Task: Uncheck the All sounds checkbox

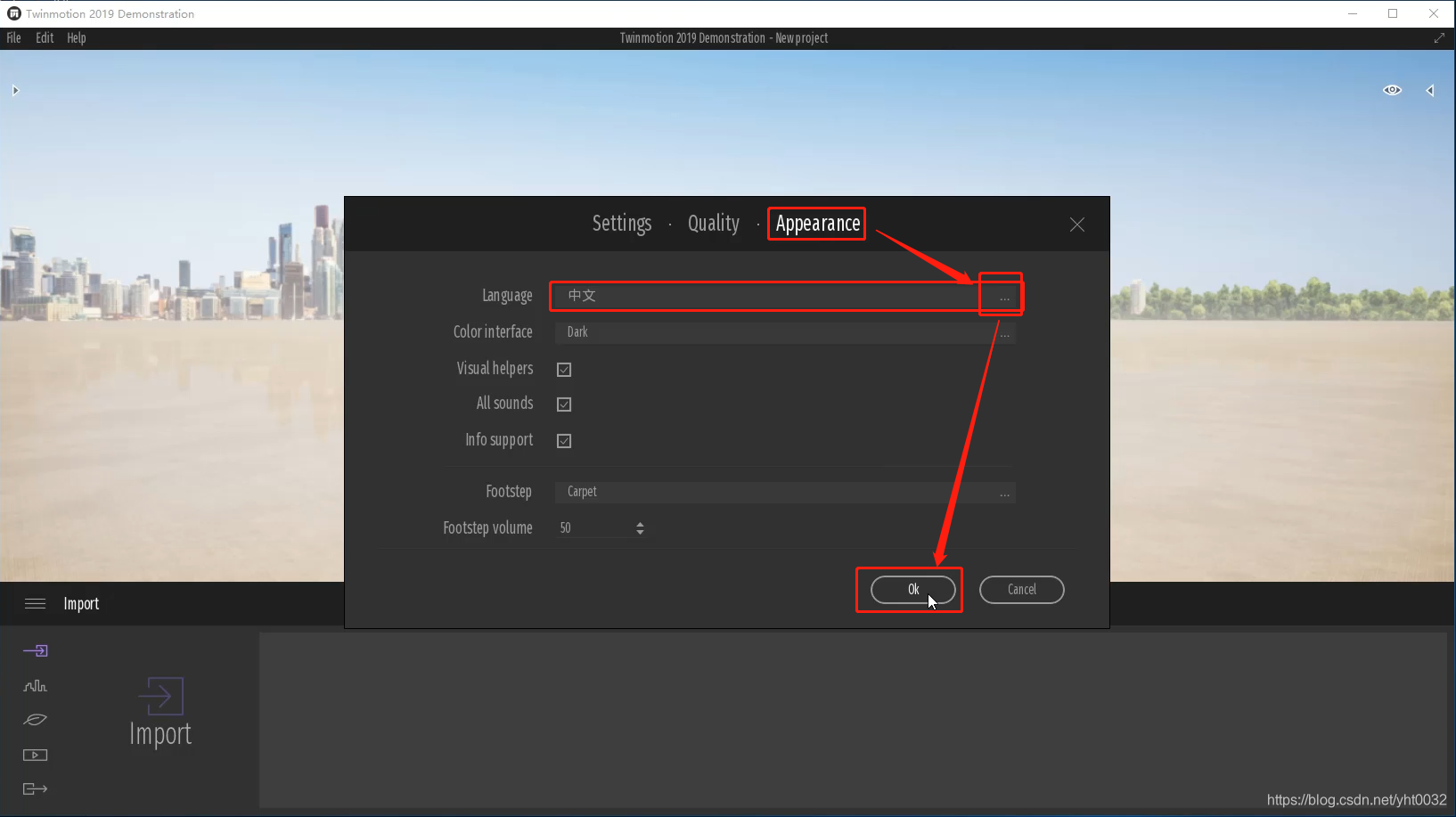Action: (564, 404)
